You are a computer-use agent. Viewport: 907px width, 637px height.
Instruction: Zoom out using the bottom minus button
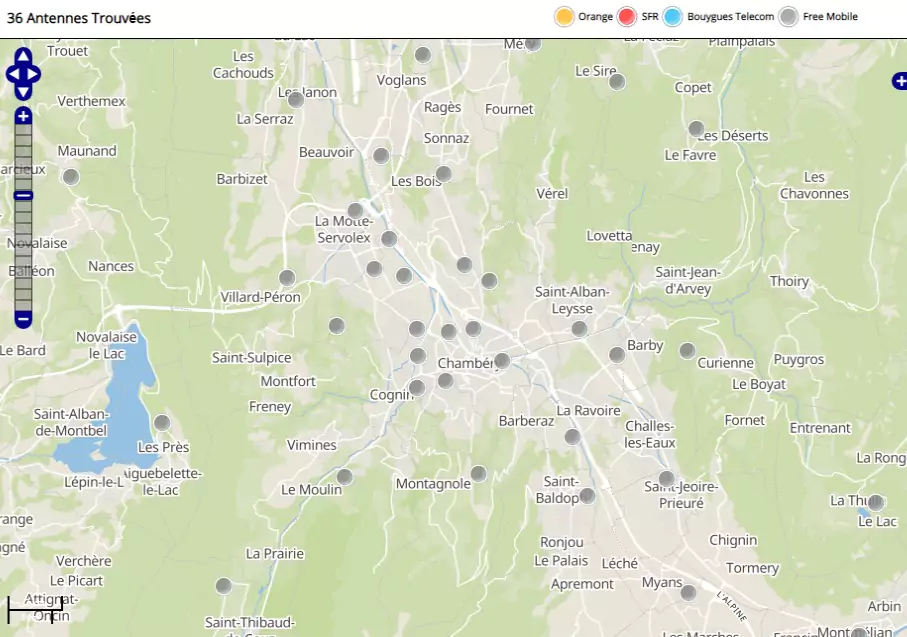point(23,319)
